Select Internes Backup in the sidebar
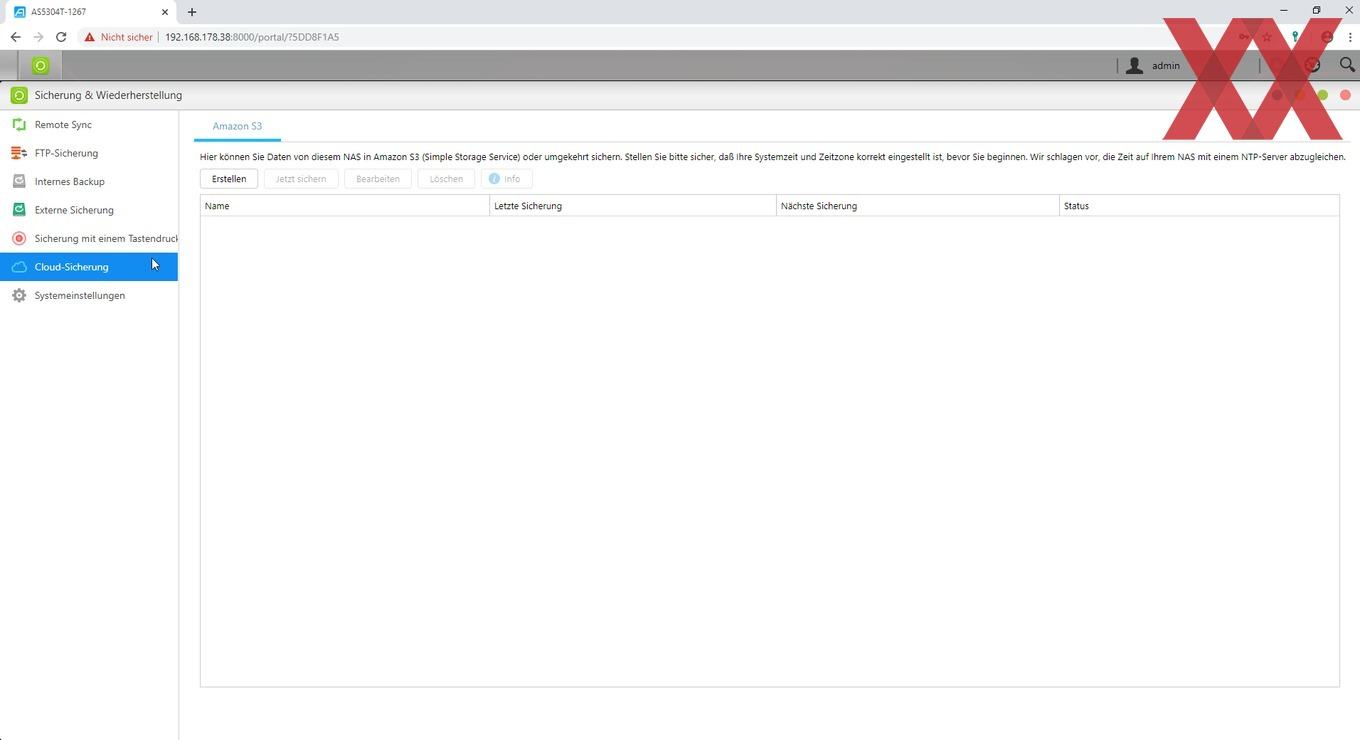The image size is (1360, 740). click(89, 182)
